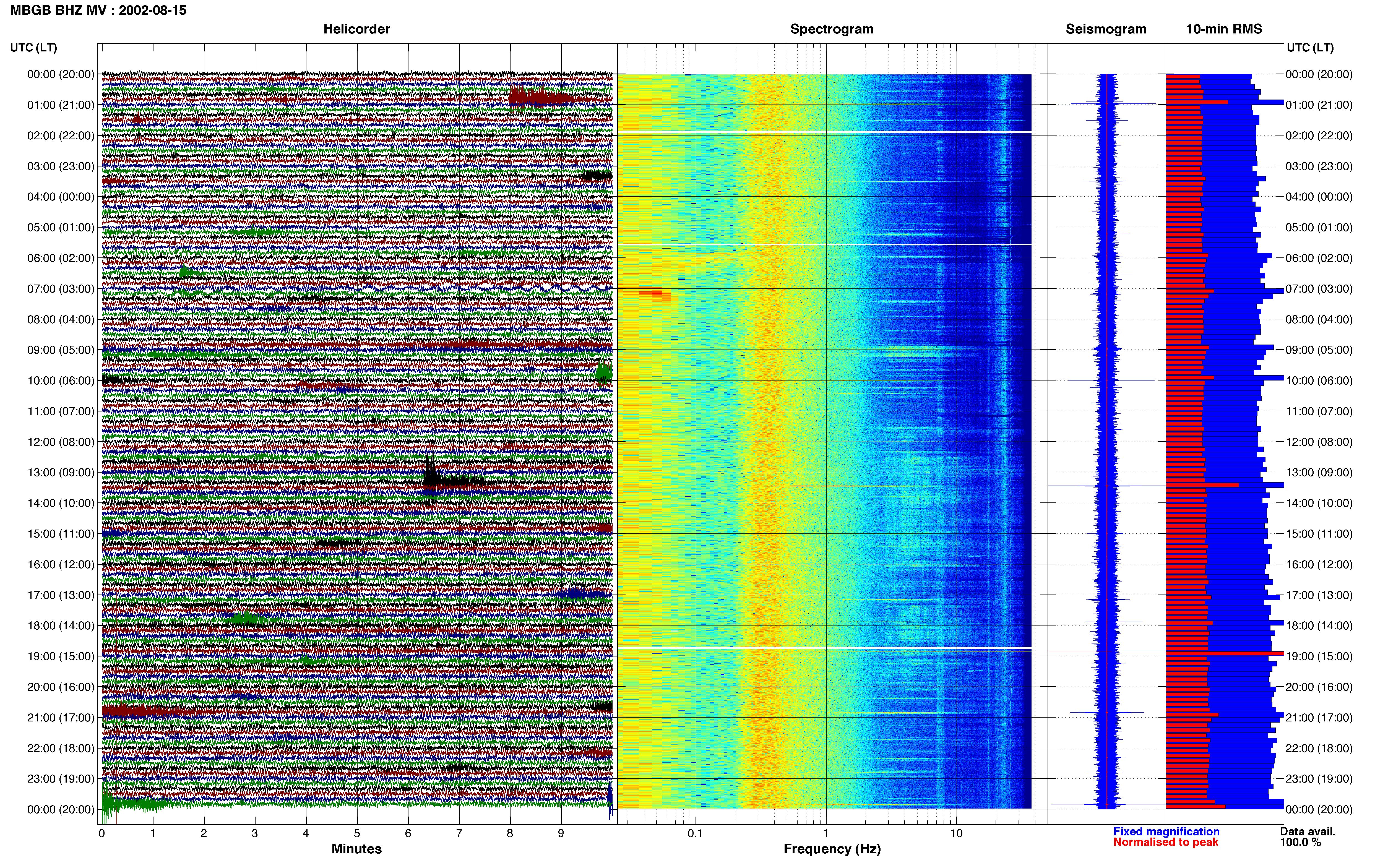Select helicorder time label '07:00 (03:00)'
The image size is (1388, 868).
pyautogui.click(x=61, y=289)
